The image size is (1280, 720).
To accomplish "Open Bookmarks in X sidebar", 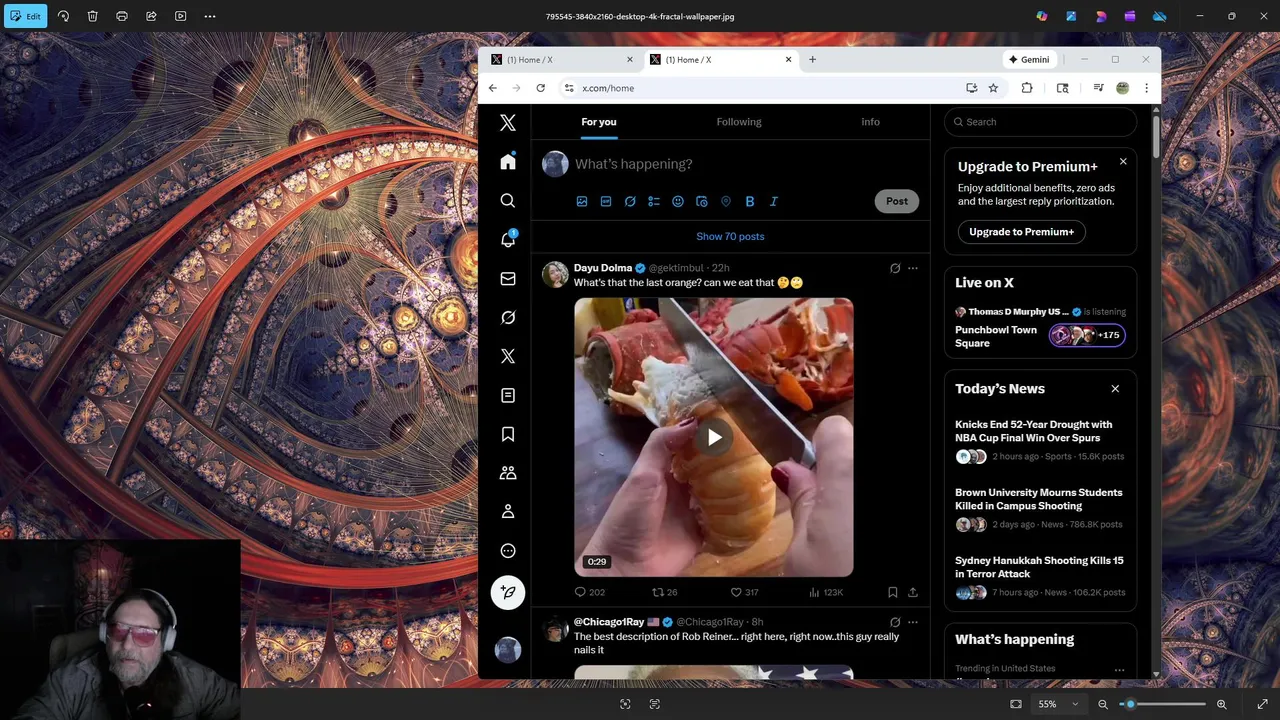I will tap(508, 434).
